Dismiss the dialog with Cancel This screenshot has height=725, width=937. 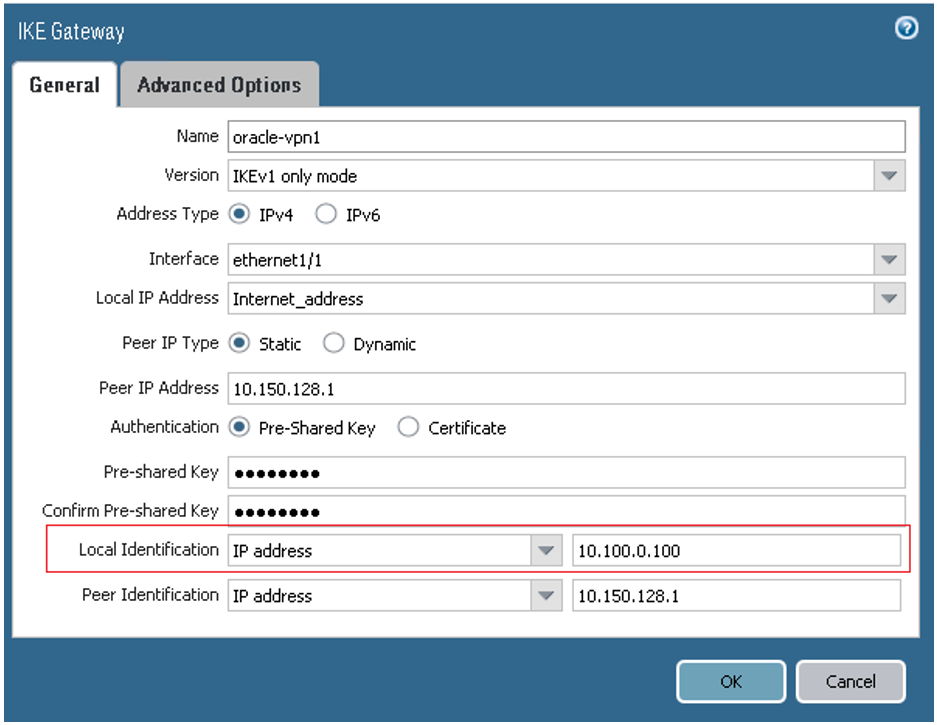point(850,681)
